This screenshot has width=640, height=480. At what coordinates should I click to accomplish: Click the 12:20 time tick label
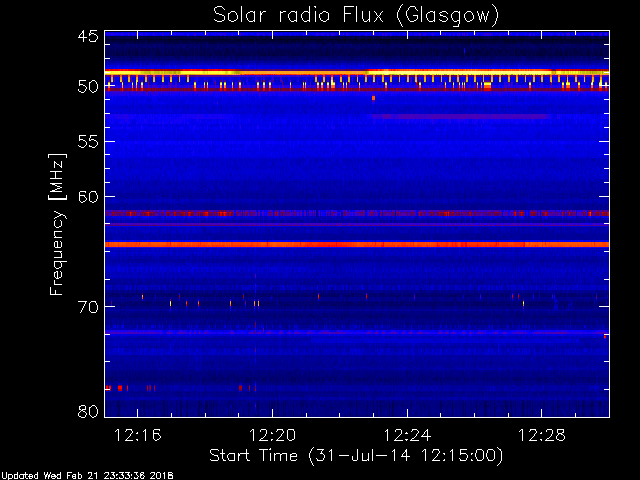[x=272, y=435]
